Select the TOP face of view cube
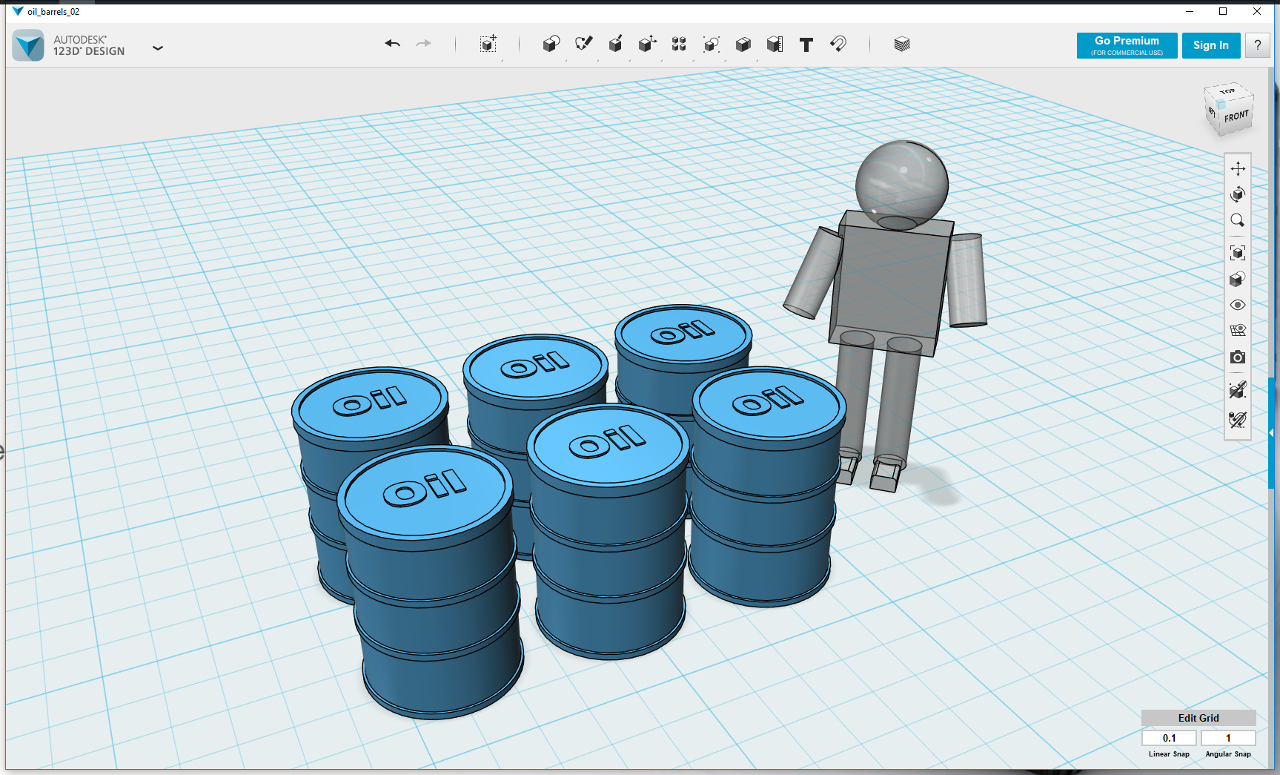This screenshot has width=1280, height=775. coord(1227,93)
